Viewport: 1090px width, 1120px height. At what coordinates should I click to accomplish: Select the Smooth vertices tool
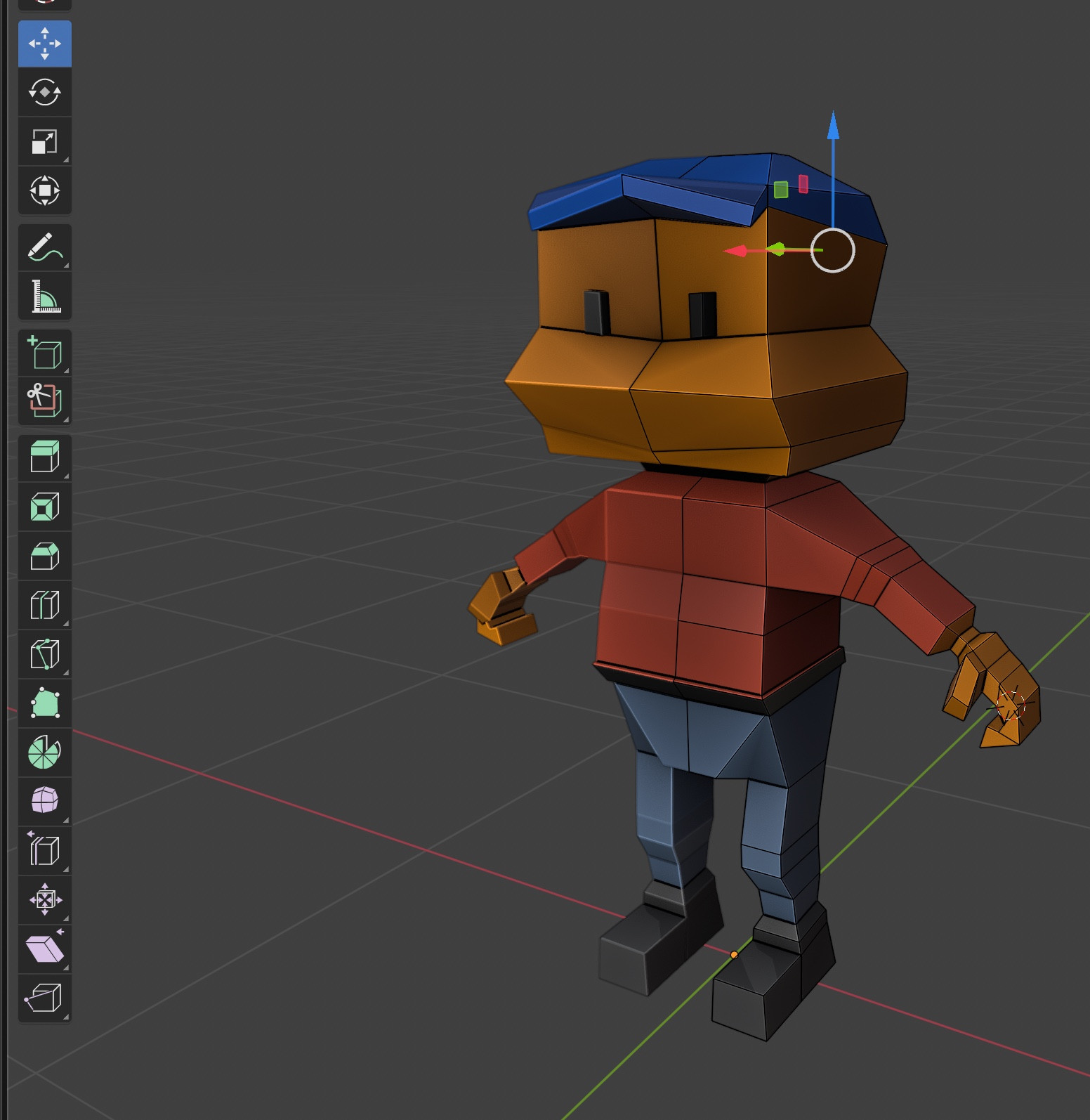coord(45,802)
